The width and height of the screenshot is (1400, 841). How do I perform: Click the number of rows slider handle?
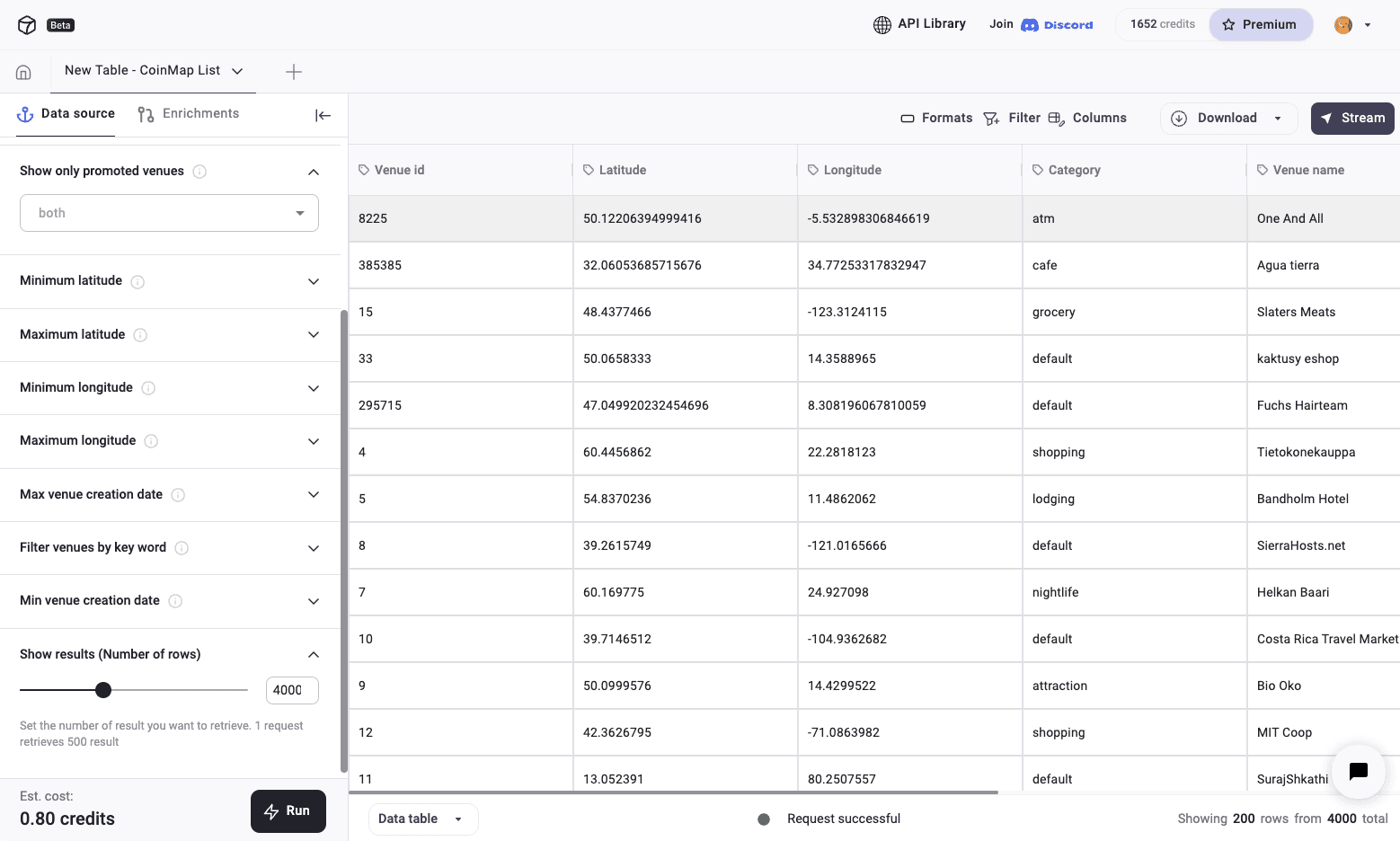(103, 690)
